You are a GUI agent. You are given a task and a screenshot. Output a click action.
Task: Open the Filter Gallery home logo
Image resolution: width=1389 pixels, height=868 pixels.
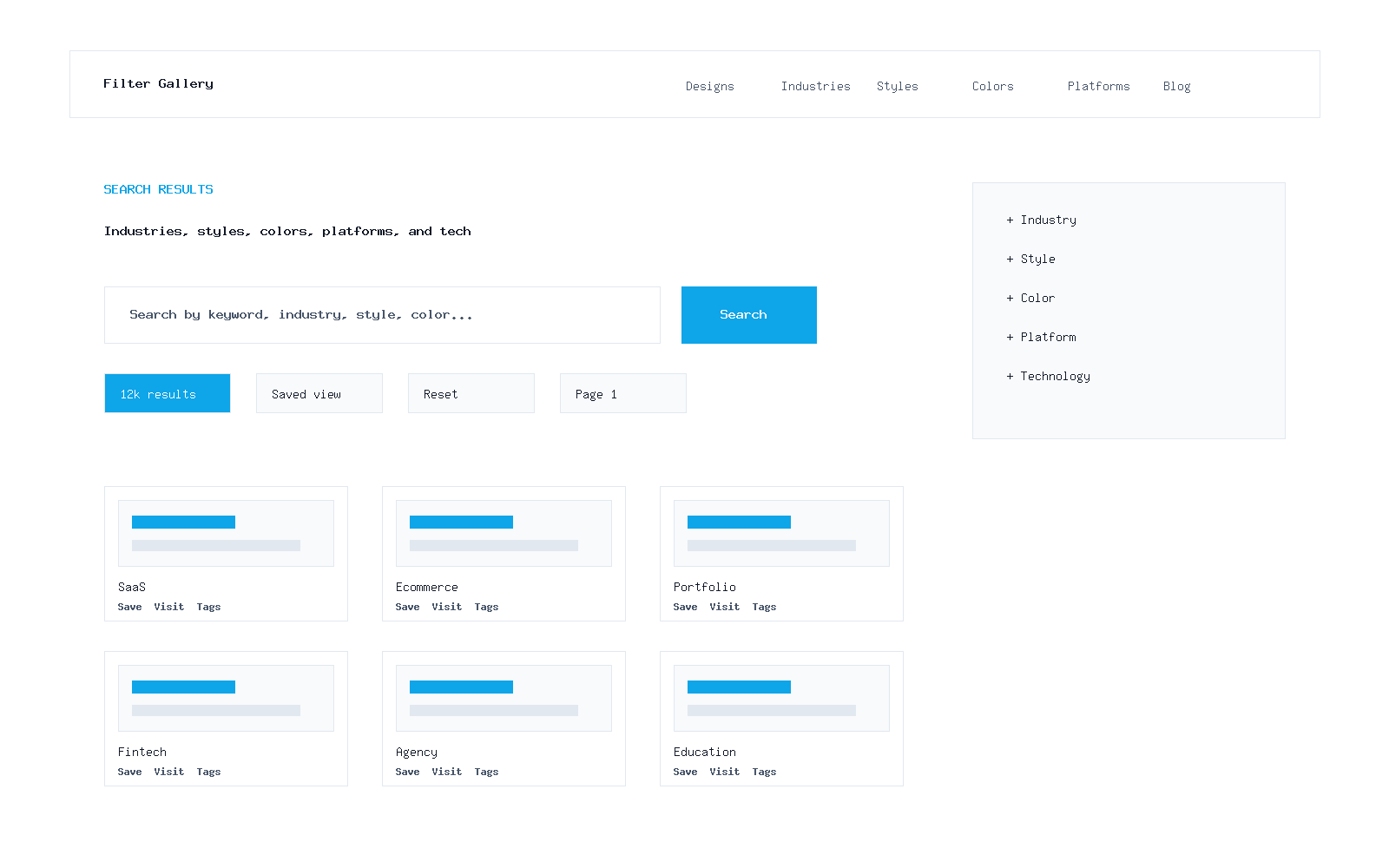[158, 83]
